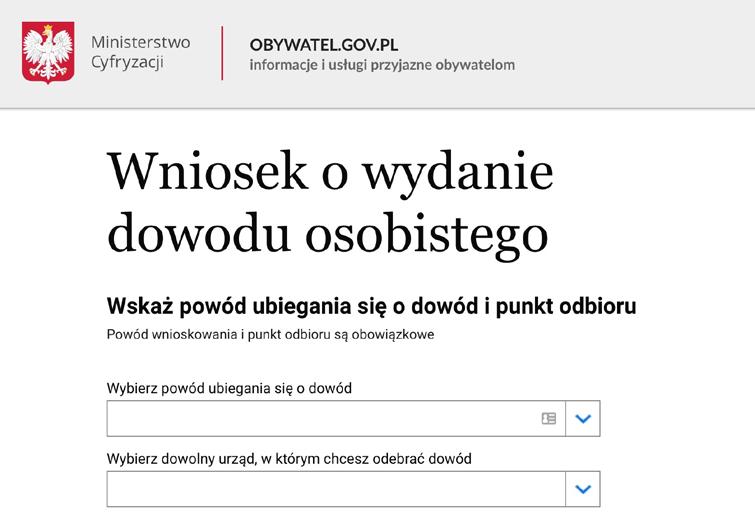This screenshot has height=531, width=755.
Task: Expand the reason for applying dropdown arrow
Action: click(583, 418)
